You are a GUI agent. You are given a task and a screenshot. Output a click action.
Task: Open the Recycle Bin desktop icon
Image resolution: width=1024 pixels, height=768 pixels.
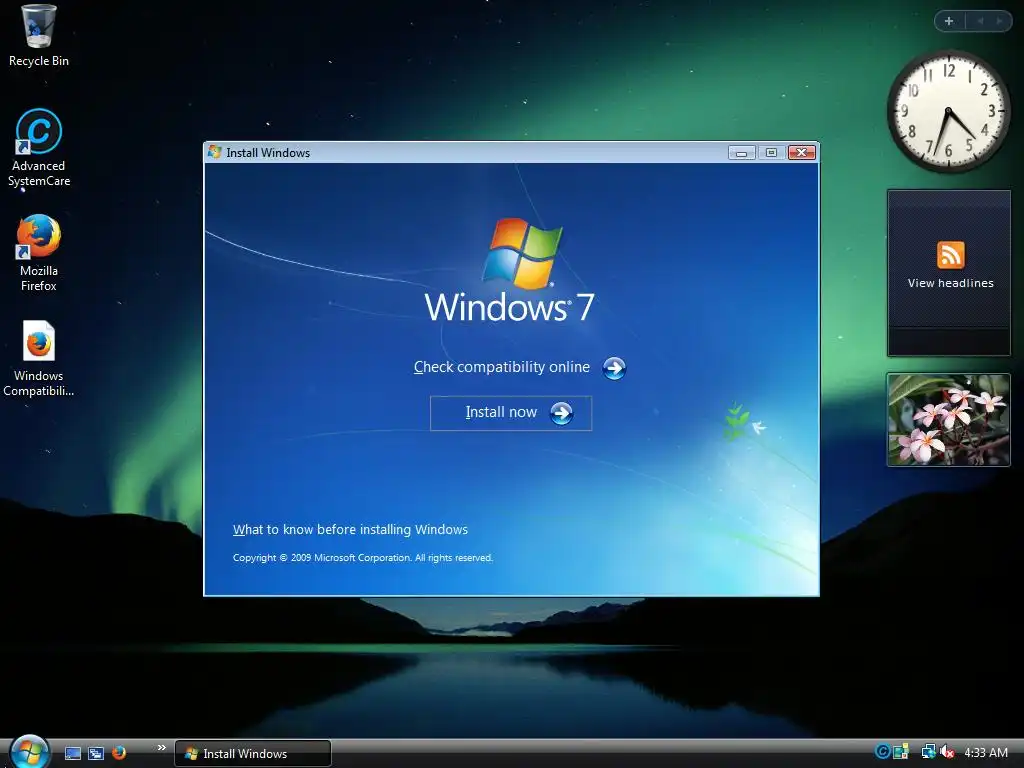click(x=38, y=36)
